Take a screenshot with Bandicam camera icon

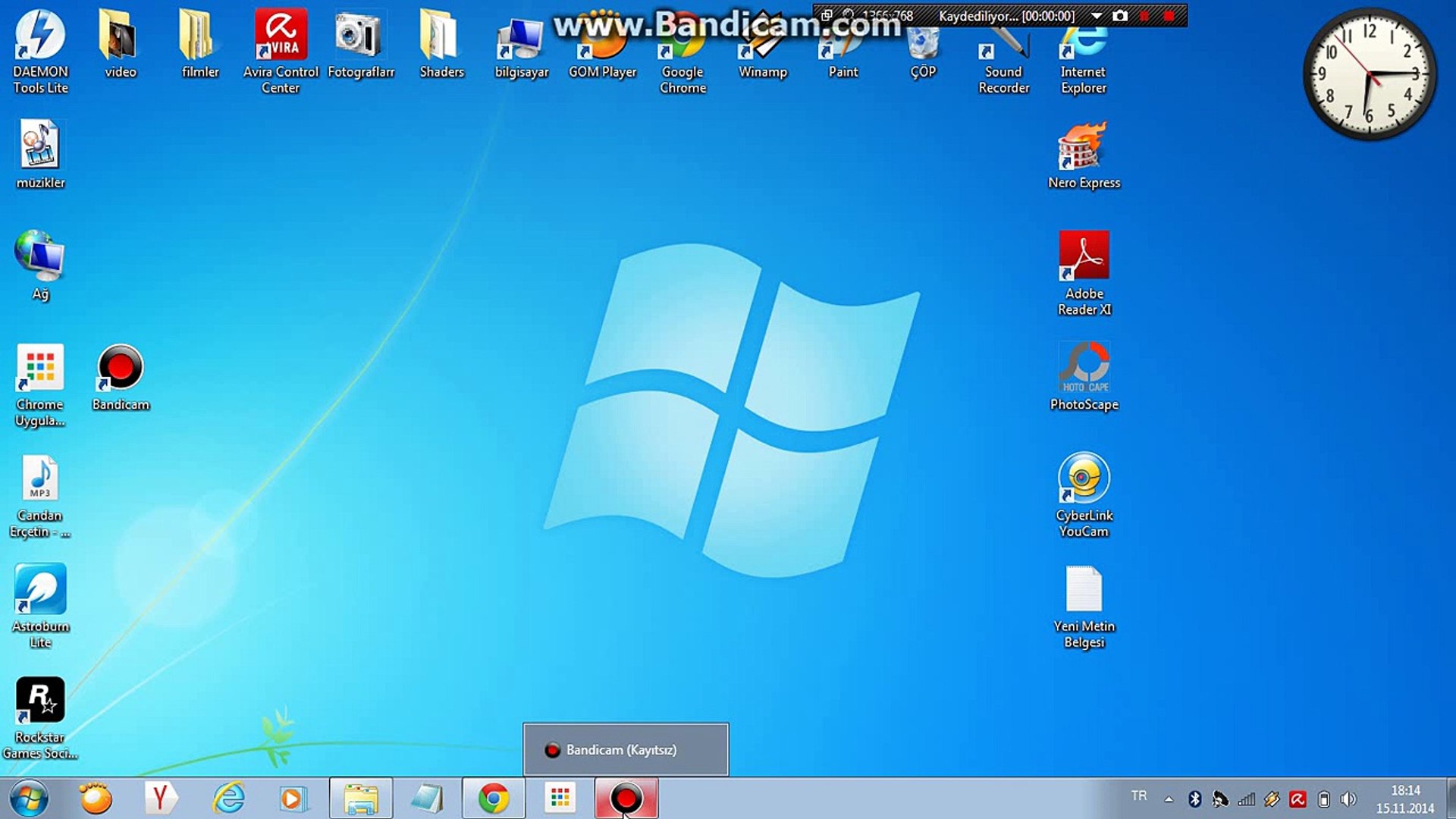point(1120,16)
